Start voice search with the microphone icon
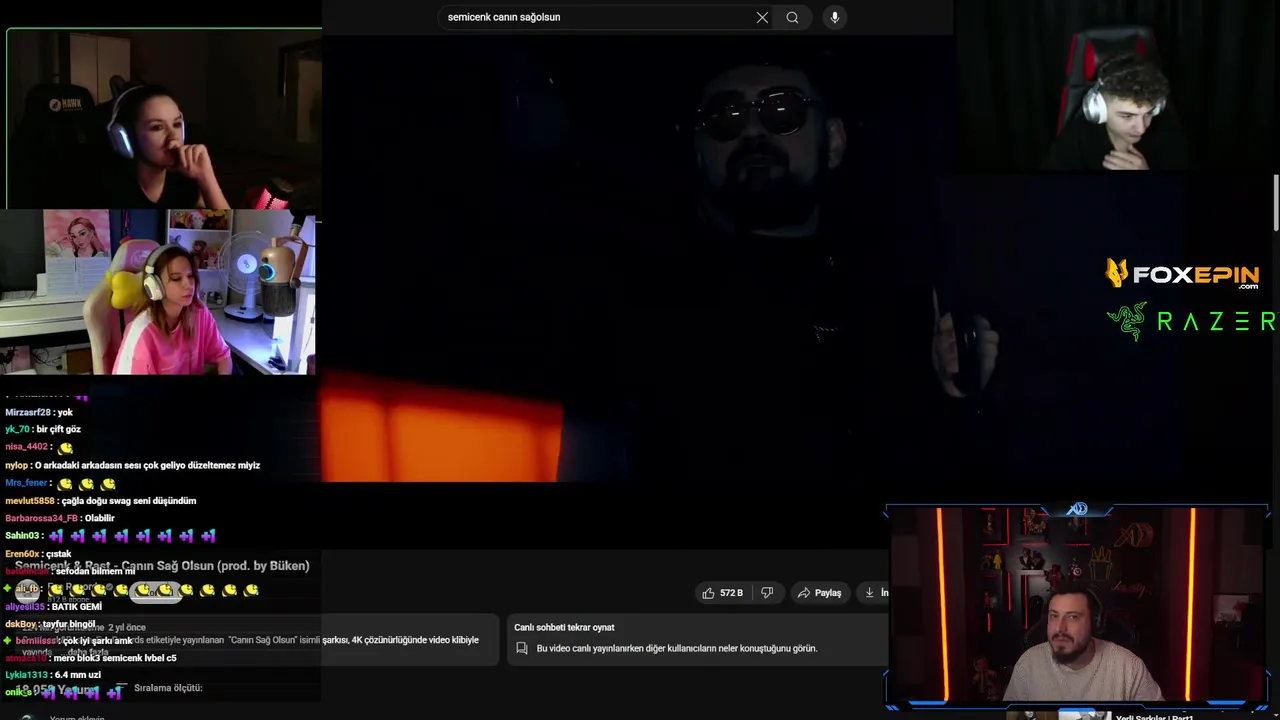 pos(834,17)
